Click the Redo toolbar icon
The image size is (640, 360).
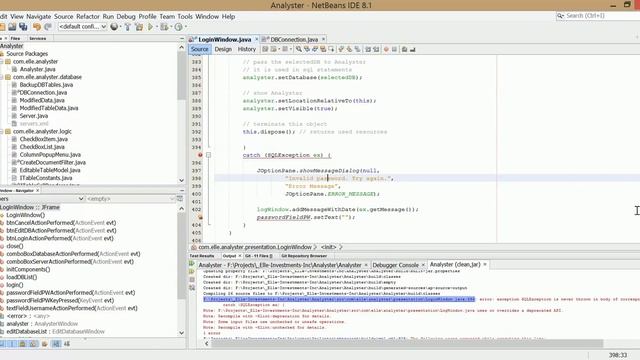coord(48,27)
